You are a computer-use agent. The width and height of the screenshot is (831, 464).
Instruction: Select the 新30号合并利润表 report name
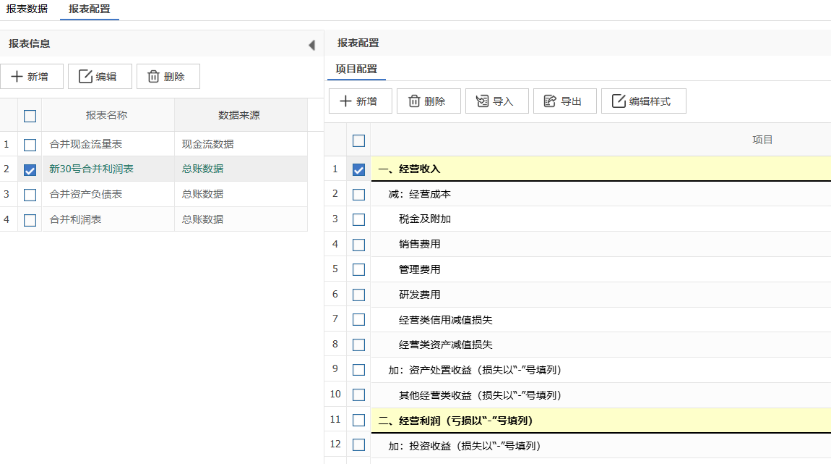coord(91,169)
